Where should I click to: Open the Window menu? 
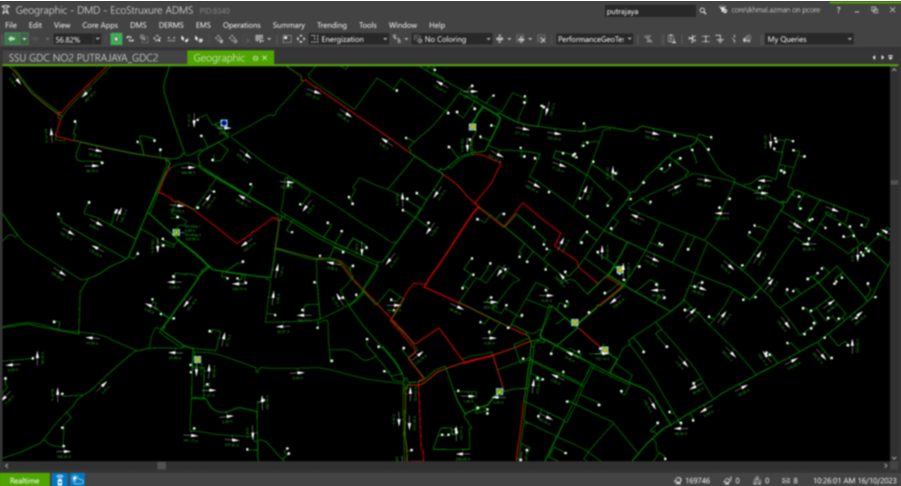click(x=402, y=25)
